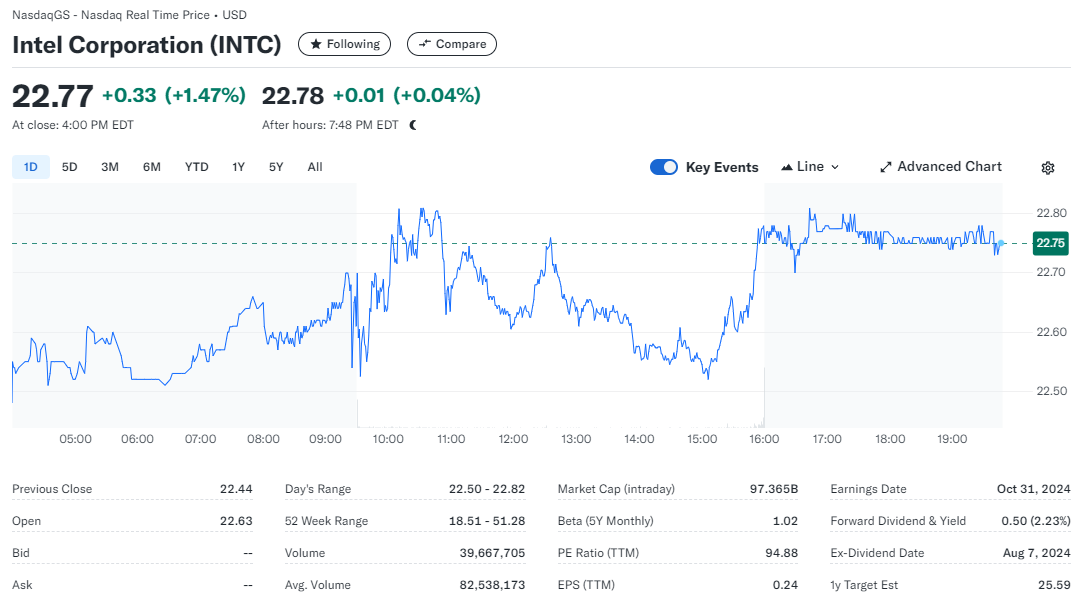The width and height of the screenshot is (1087, 606).
Task: Click the Day's Range value 22.50 - 22.82
Action: [x=487, y=489]
